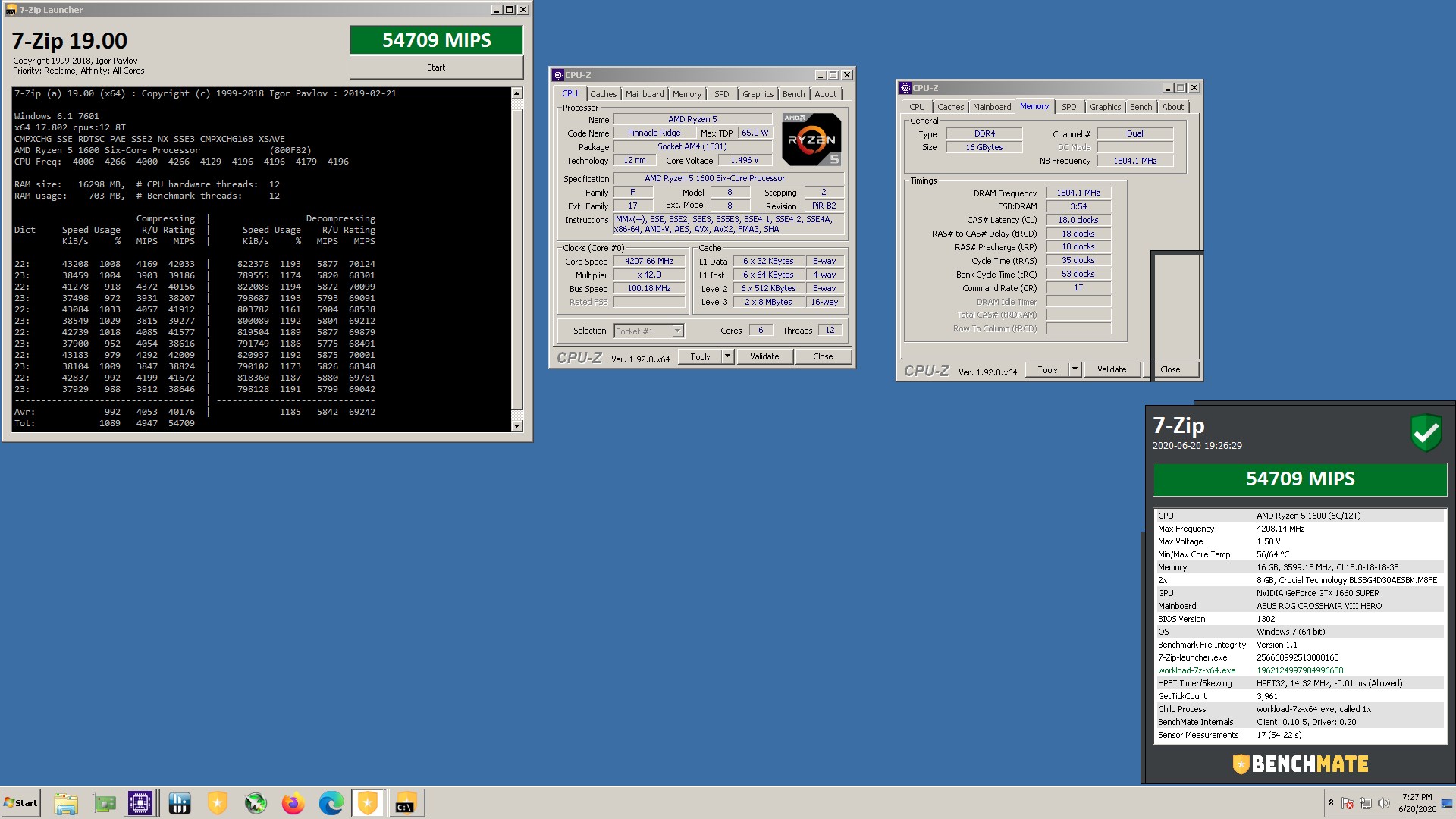Click the Core Speed value 4207.66 MHz

[x=649, y=261]
